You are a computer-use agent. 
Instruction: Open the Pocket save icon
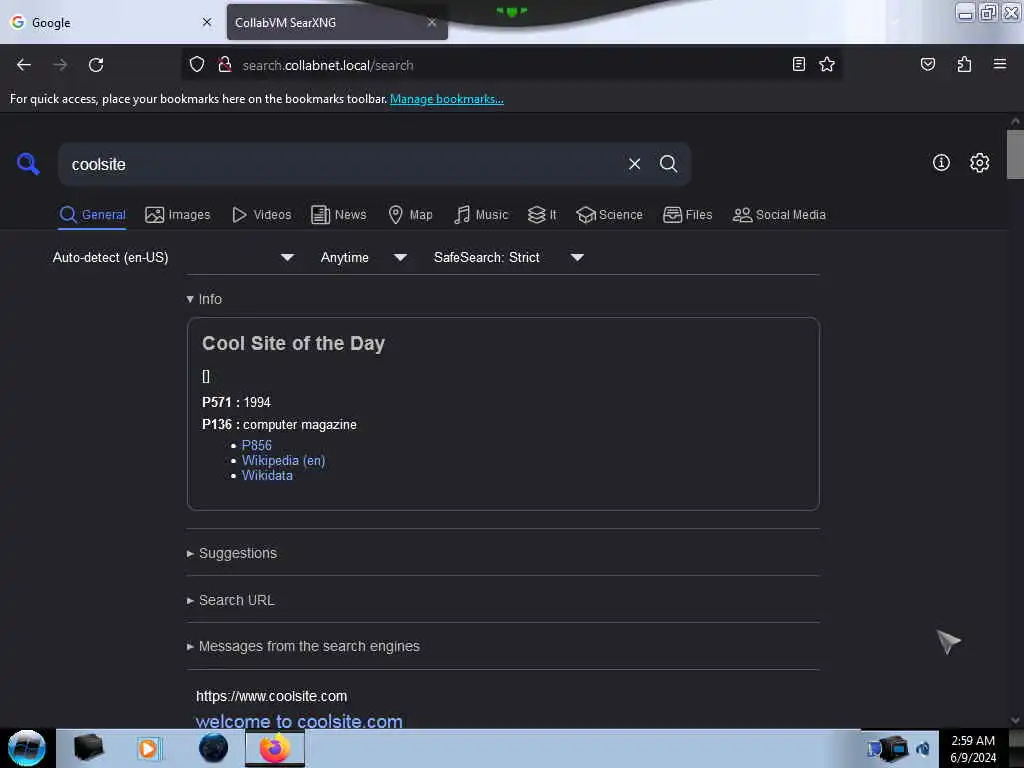[927, 64]
